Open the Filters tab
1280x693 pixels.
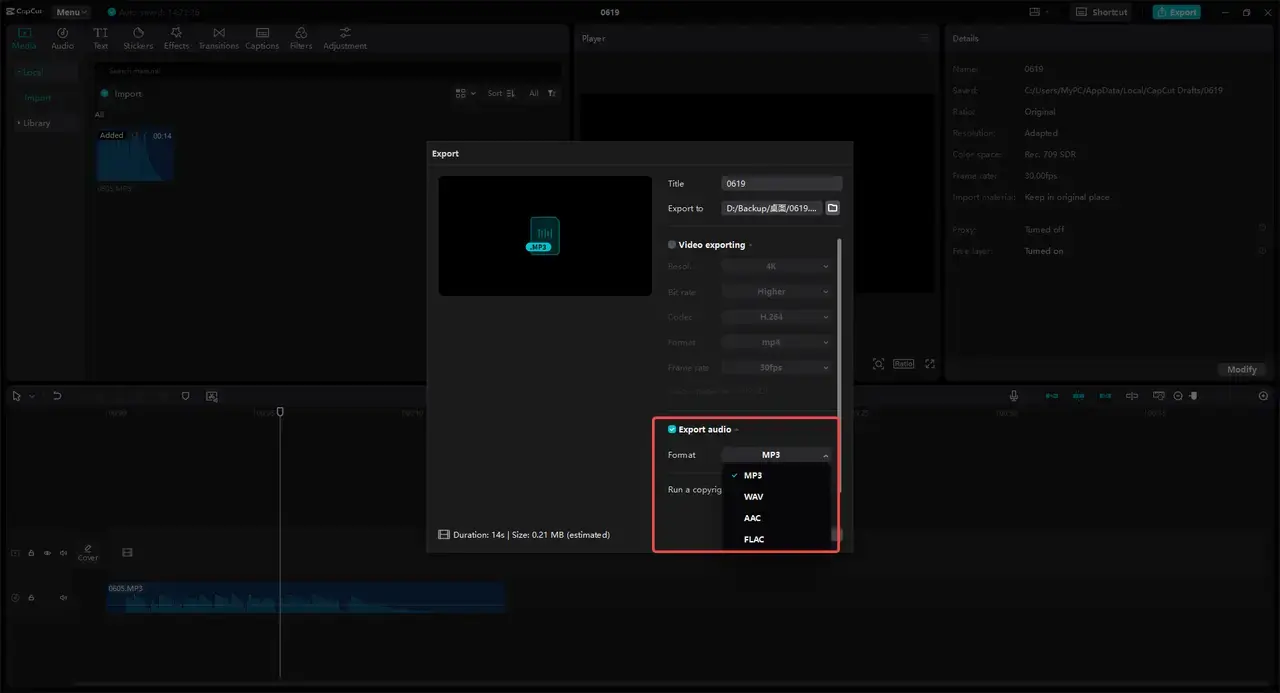click(x=301, y=38)
